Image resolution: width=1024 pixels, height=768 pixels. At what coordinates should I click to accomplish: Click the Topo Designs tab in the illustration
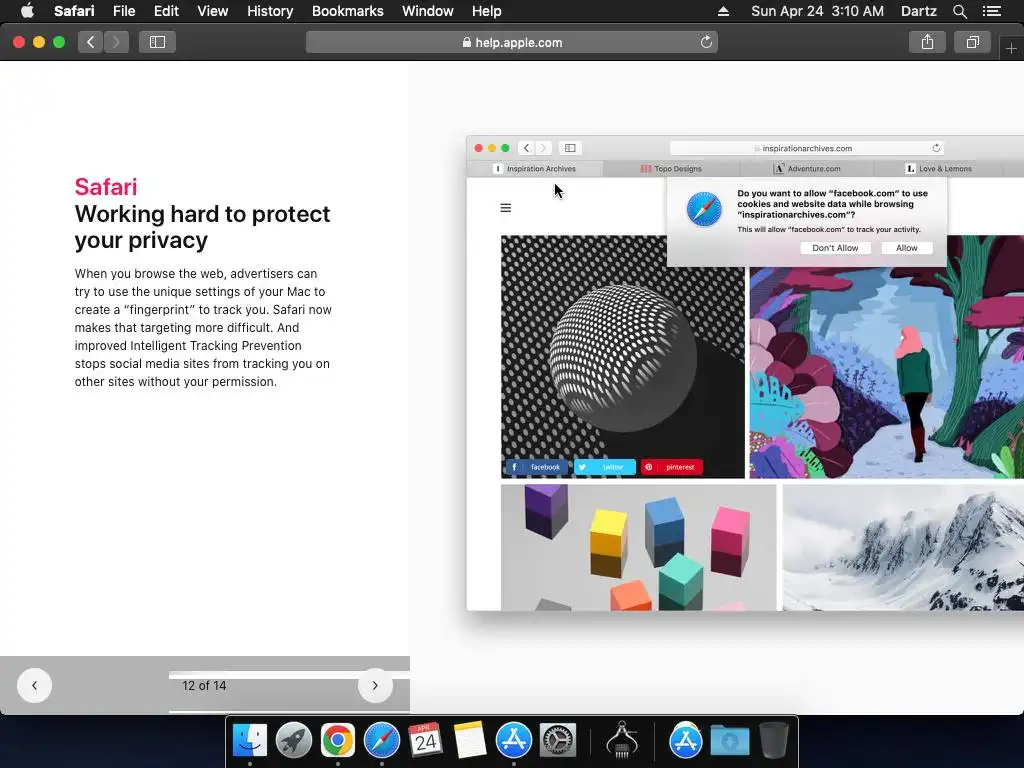pos(671,168)
